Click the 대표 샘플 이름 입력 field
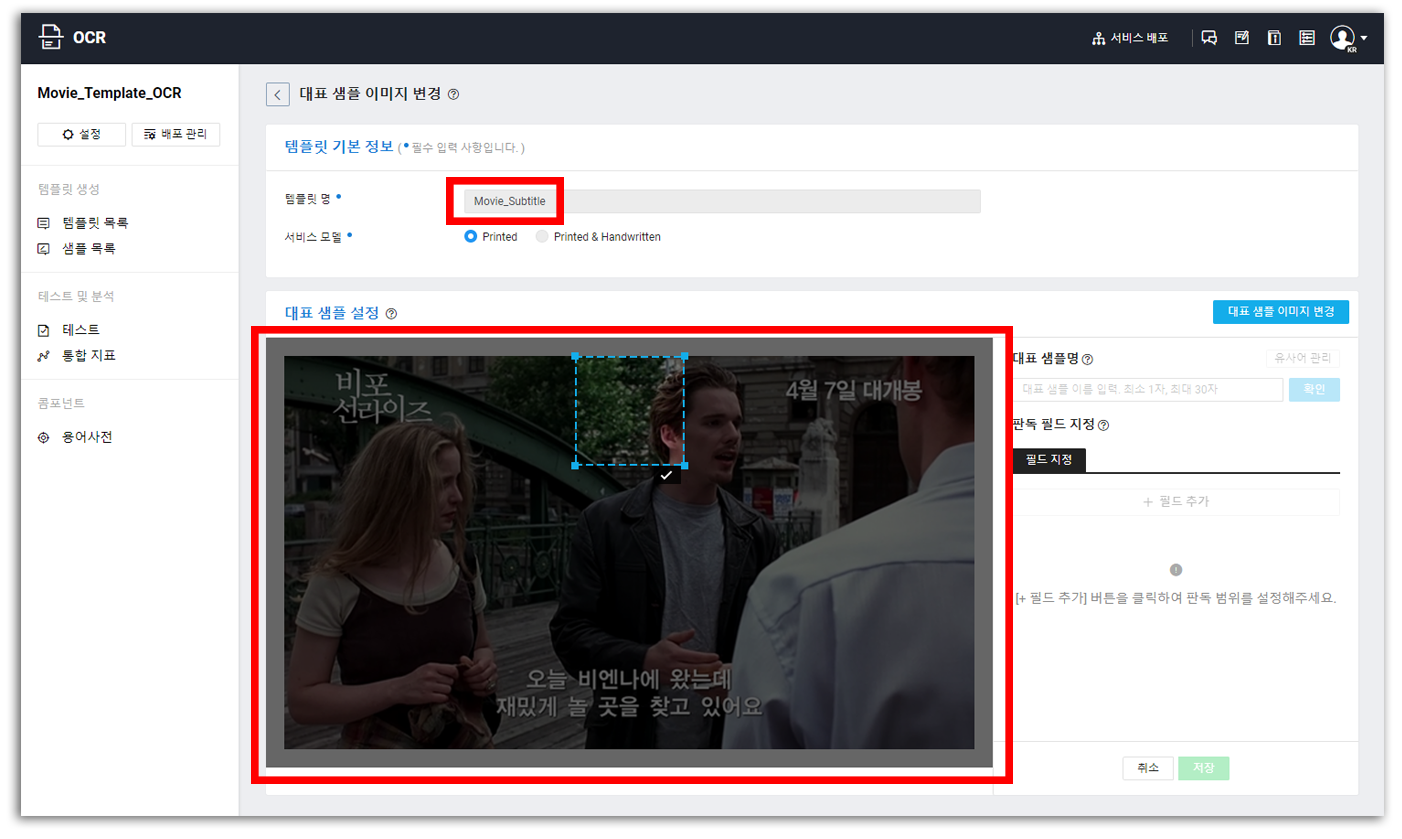This screenshot has width=1402, height=839. (1148, 390)
